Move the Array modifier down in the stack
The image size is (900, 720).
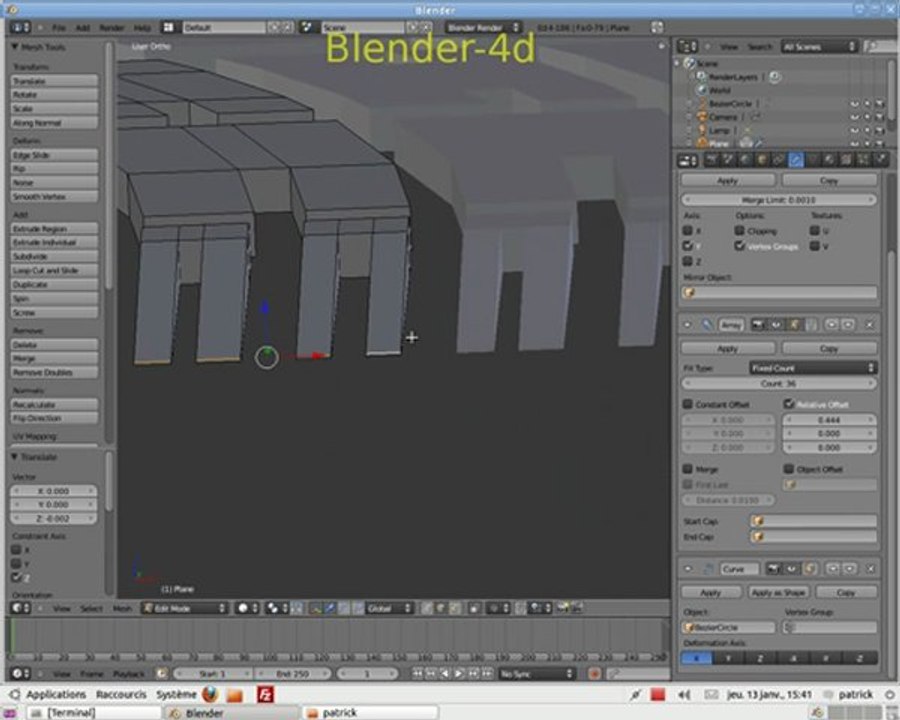coord(848,325)
